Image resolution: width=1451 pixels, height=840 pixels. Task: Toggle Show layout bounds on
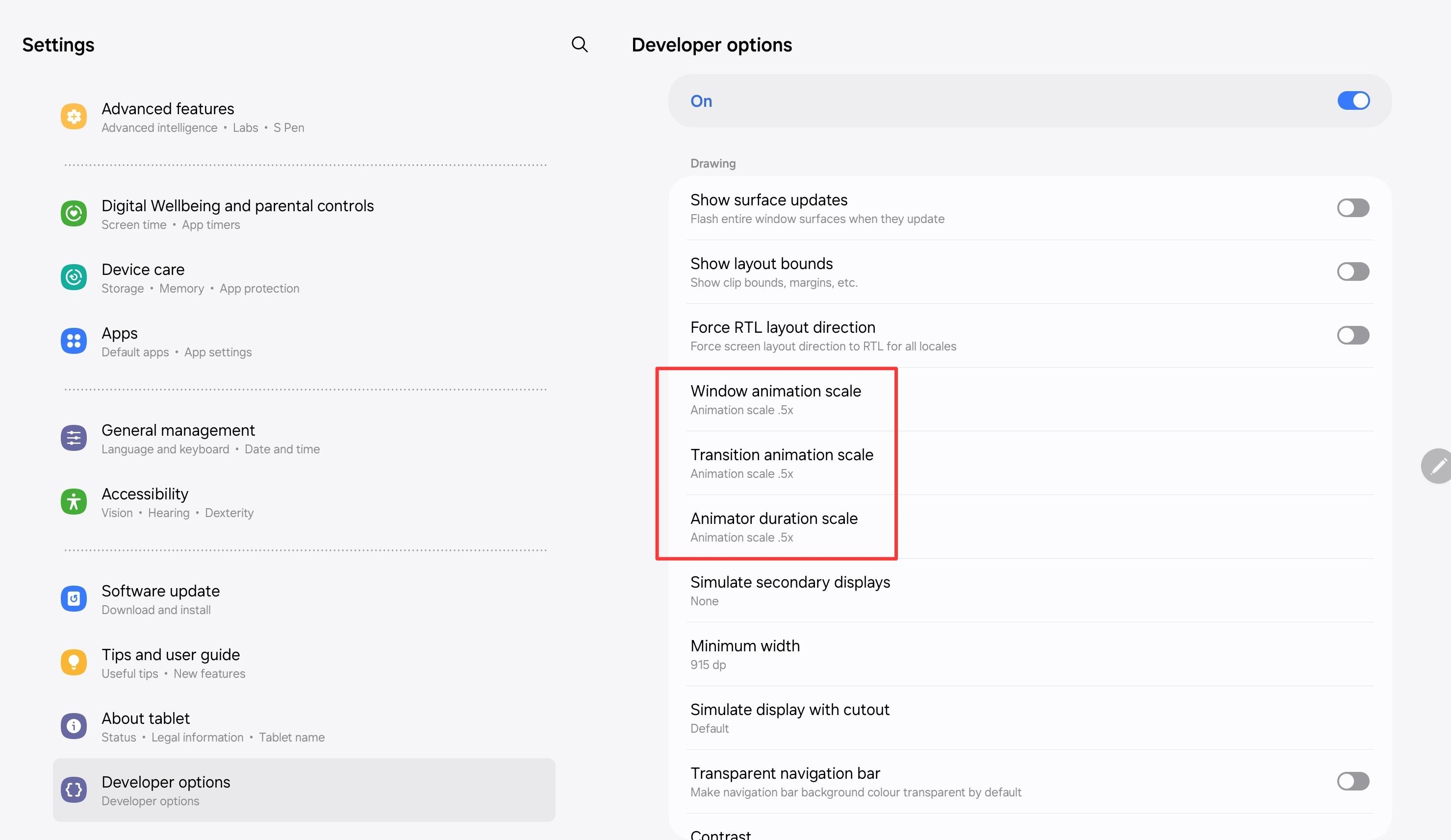click(1353, 272)
